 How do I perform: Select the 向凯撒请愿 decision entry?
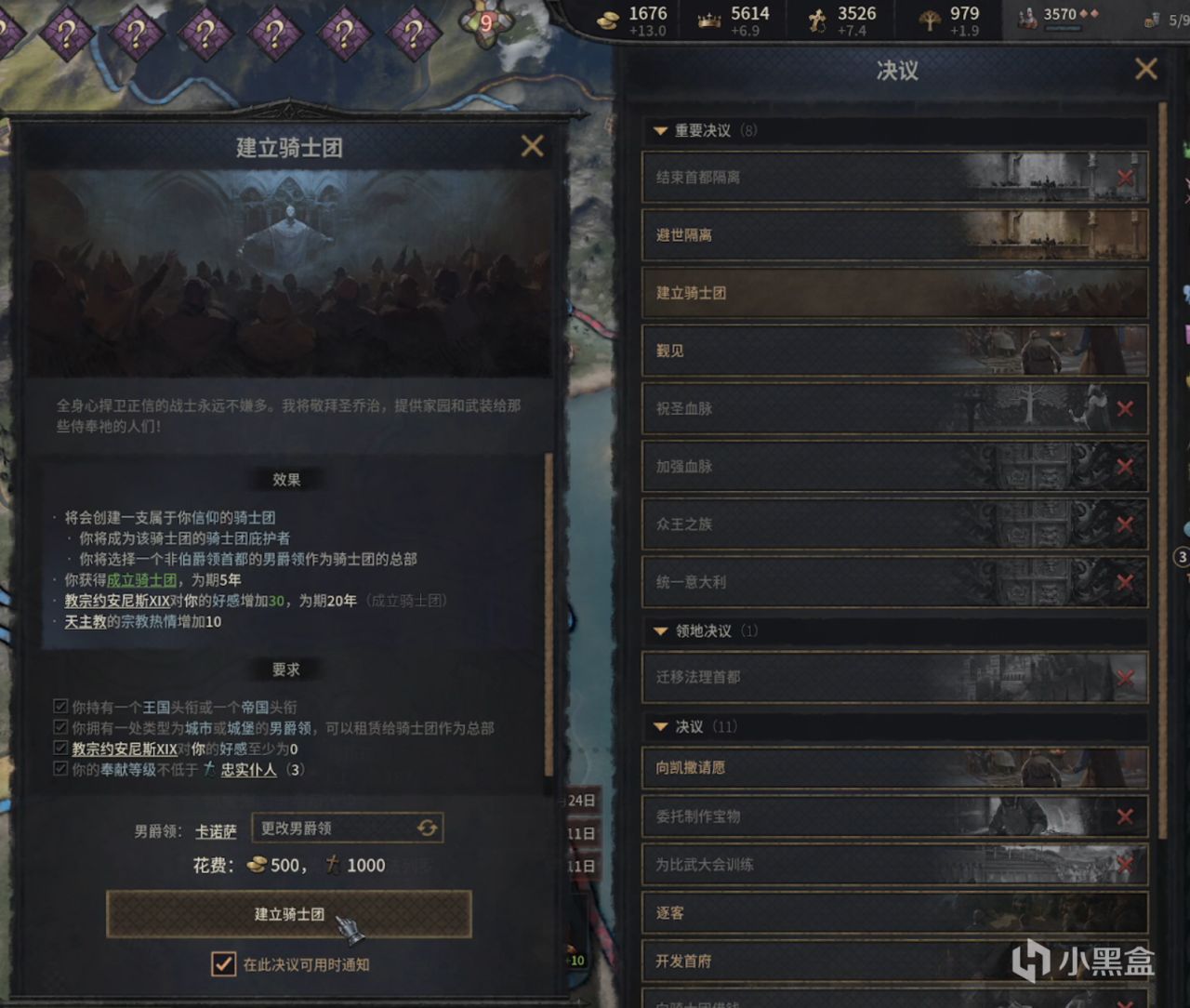894,768
